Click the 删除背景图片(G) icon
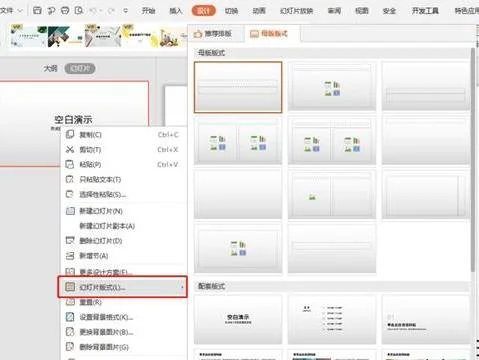The height and width of the screenshot is (360, 479). pyautogui.click(x=70, y=347)
